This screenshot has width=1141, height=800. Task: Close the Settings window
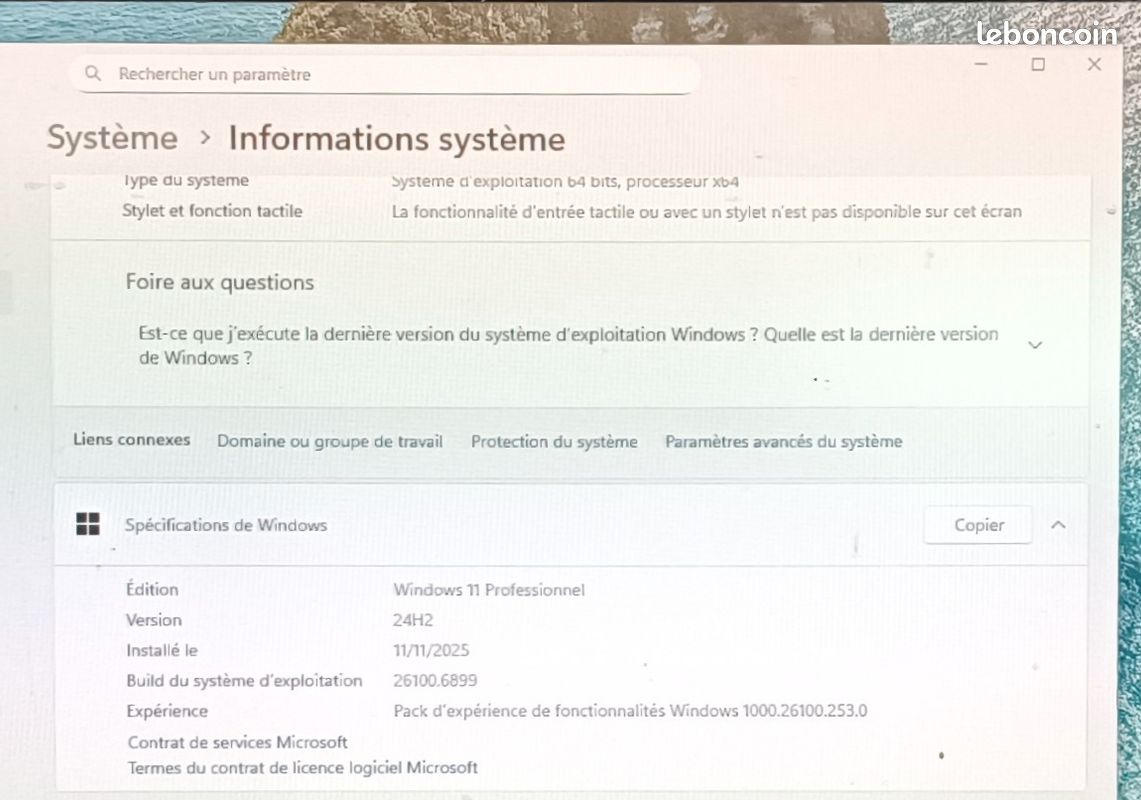click(x=1094, y=64)
